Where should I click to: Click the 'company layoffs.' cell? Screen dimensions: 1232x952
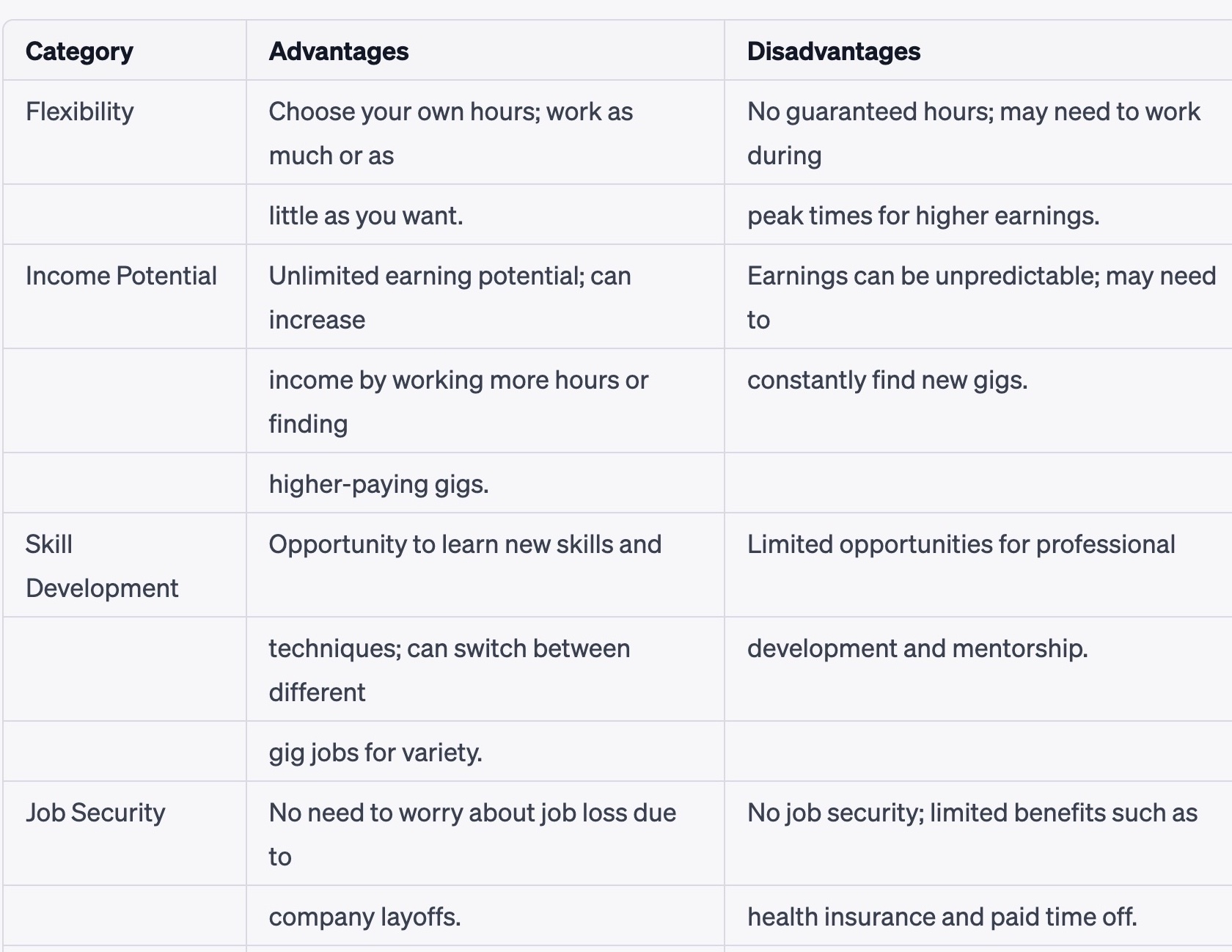364,917
